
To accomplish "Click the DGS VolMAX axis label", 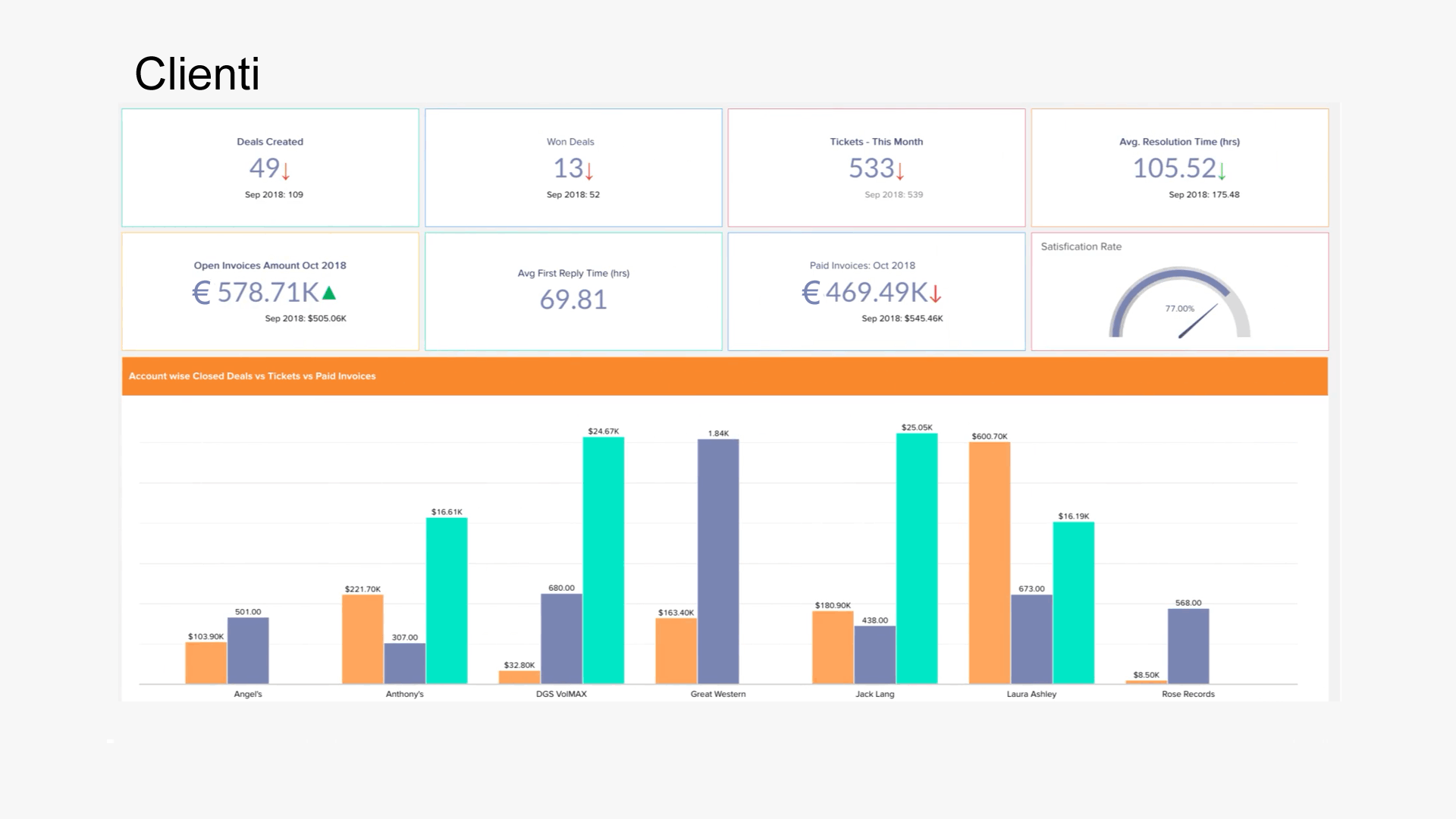I will tap(561, 694).
